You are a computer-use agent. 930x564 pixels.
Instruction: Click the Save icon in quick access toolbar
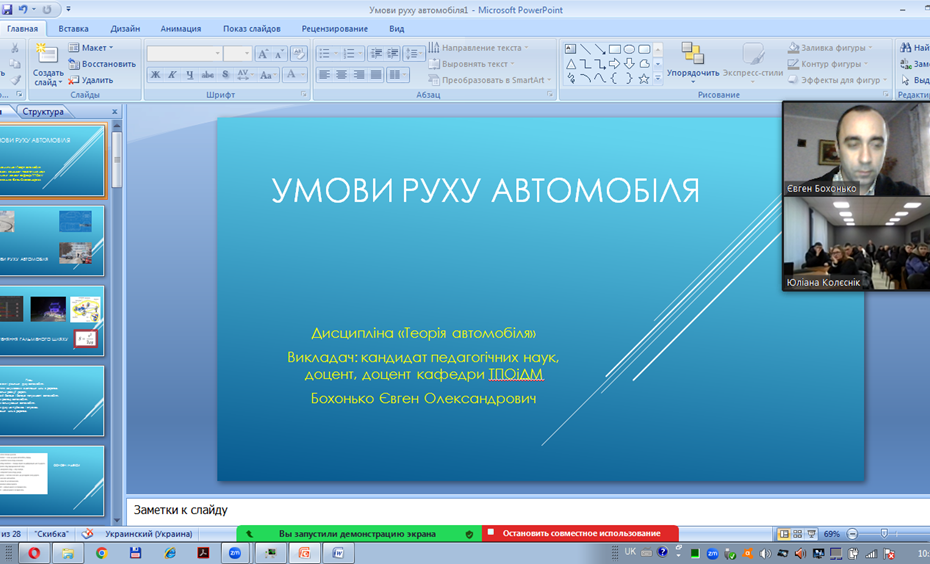(7, 9)
